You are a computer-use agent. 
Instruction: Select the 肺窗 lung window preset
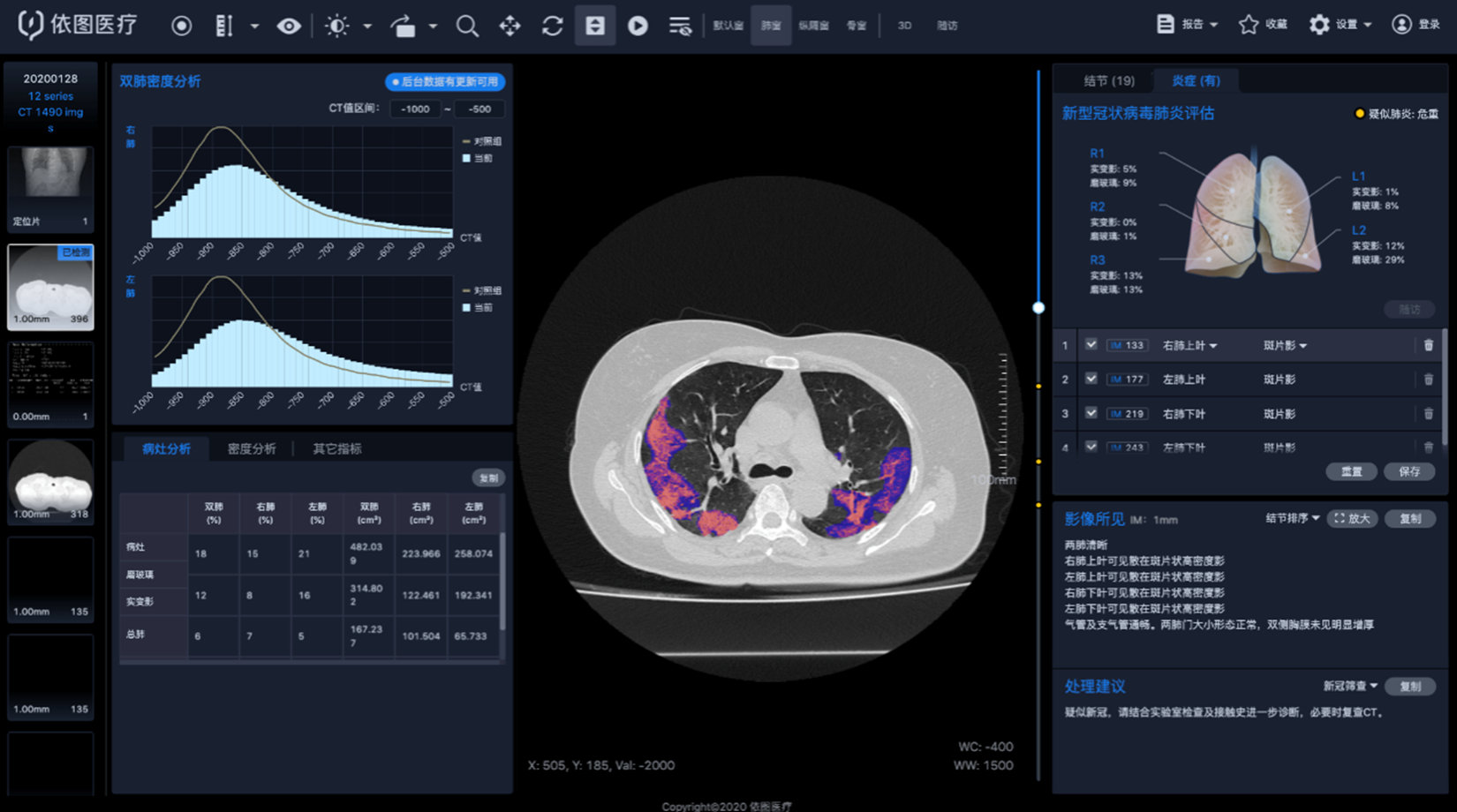click(x=771, y=26)
